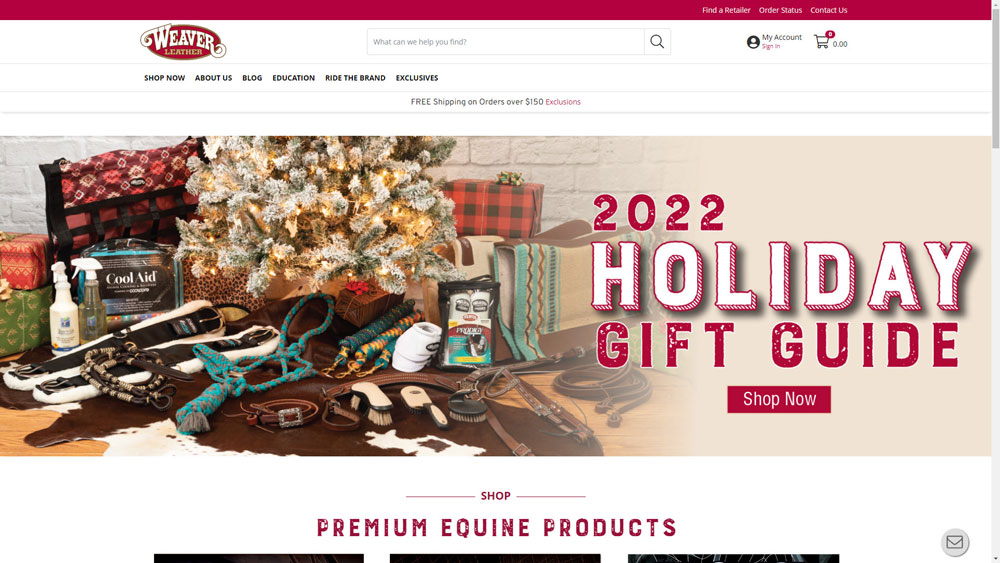Image resolution: width=1000 pixels, height=563 pixels.
Task: Click the Holiday Gift Guide Shop Now button
Action: [779, 399]
